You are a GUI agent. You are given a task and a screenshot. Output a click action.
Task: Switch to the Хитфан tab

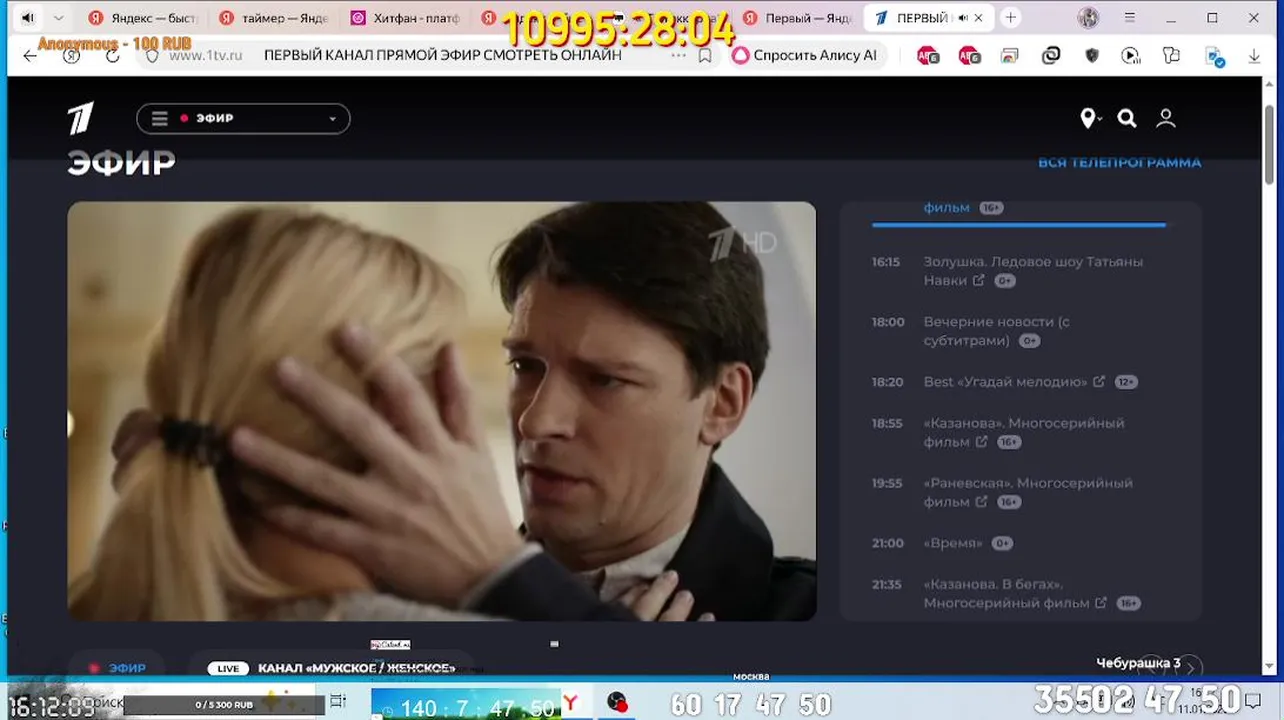[406, 18]
